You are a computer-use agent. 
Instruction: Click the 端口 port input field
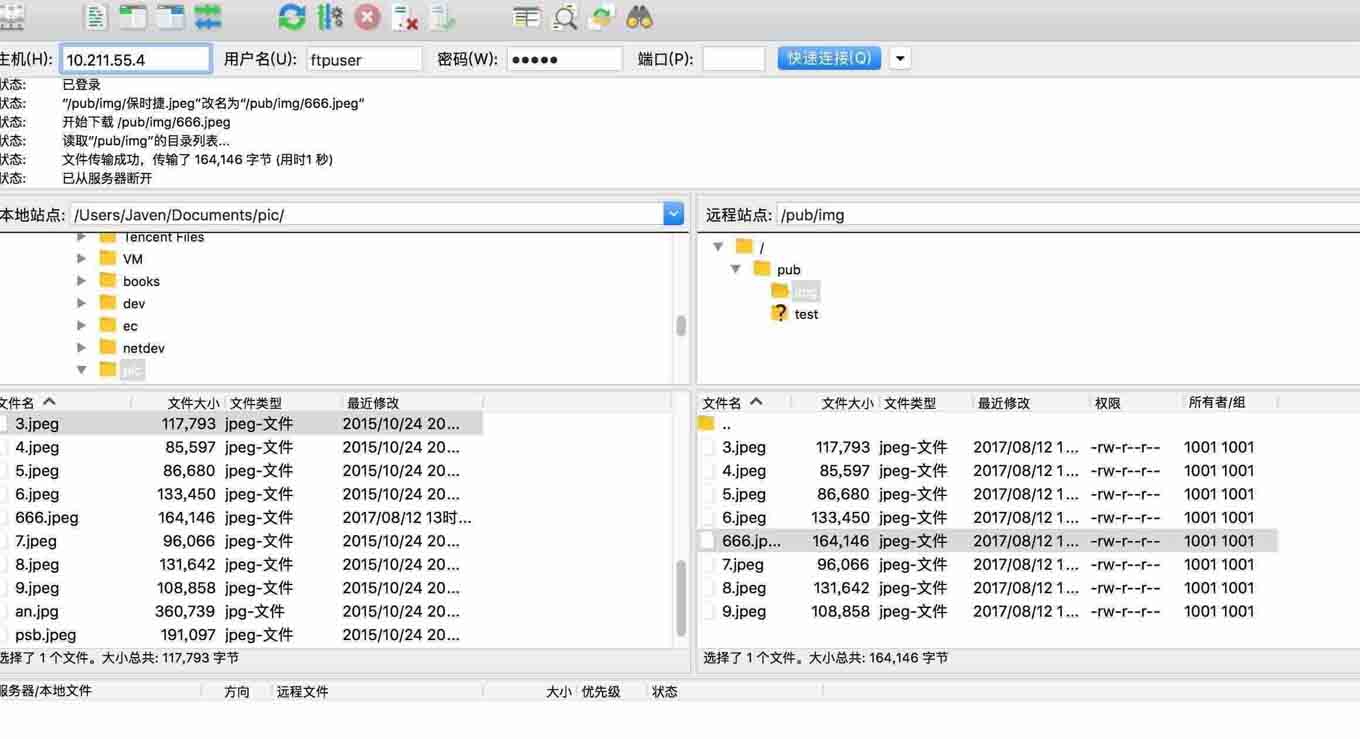[733, 59]
